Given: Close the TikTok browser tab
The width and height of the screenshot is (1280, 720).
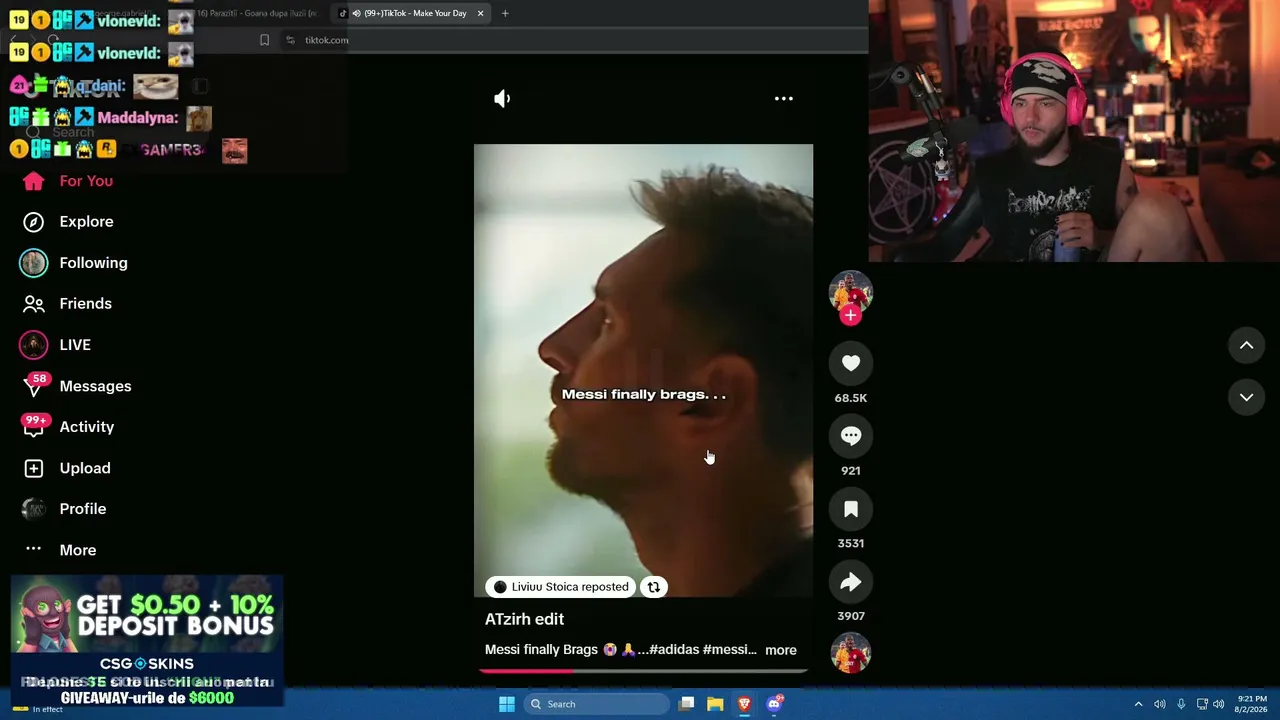Looking at the screenshot, I should (x=480, y=13).
